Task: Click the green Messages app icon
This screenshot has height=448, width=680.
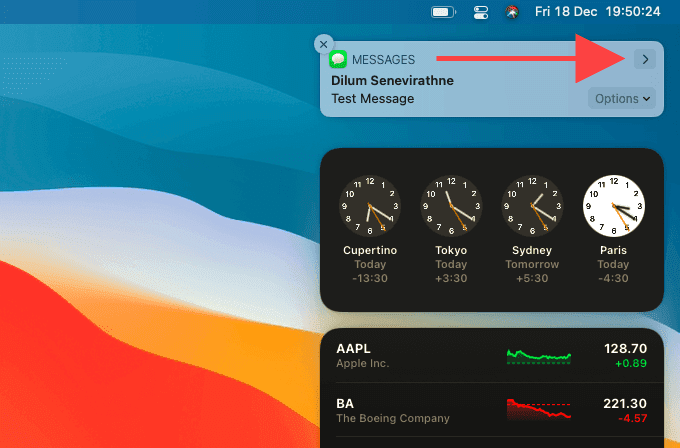Action: pyautogui.click(x=339, y=60)
